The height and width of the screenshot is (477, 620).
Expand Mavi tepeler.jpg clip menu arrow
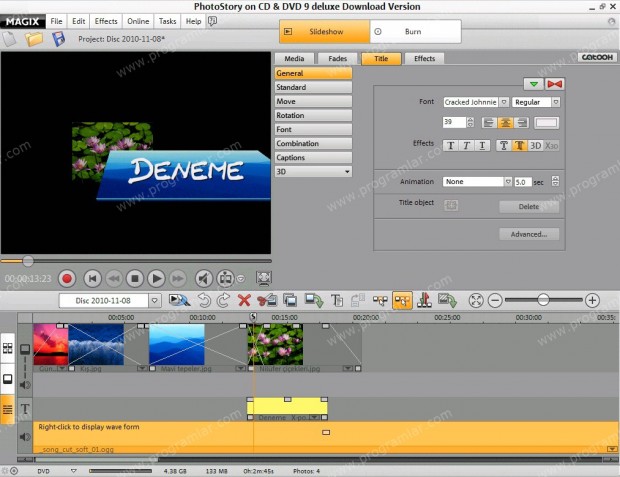[240, 368]
